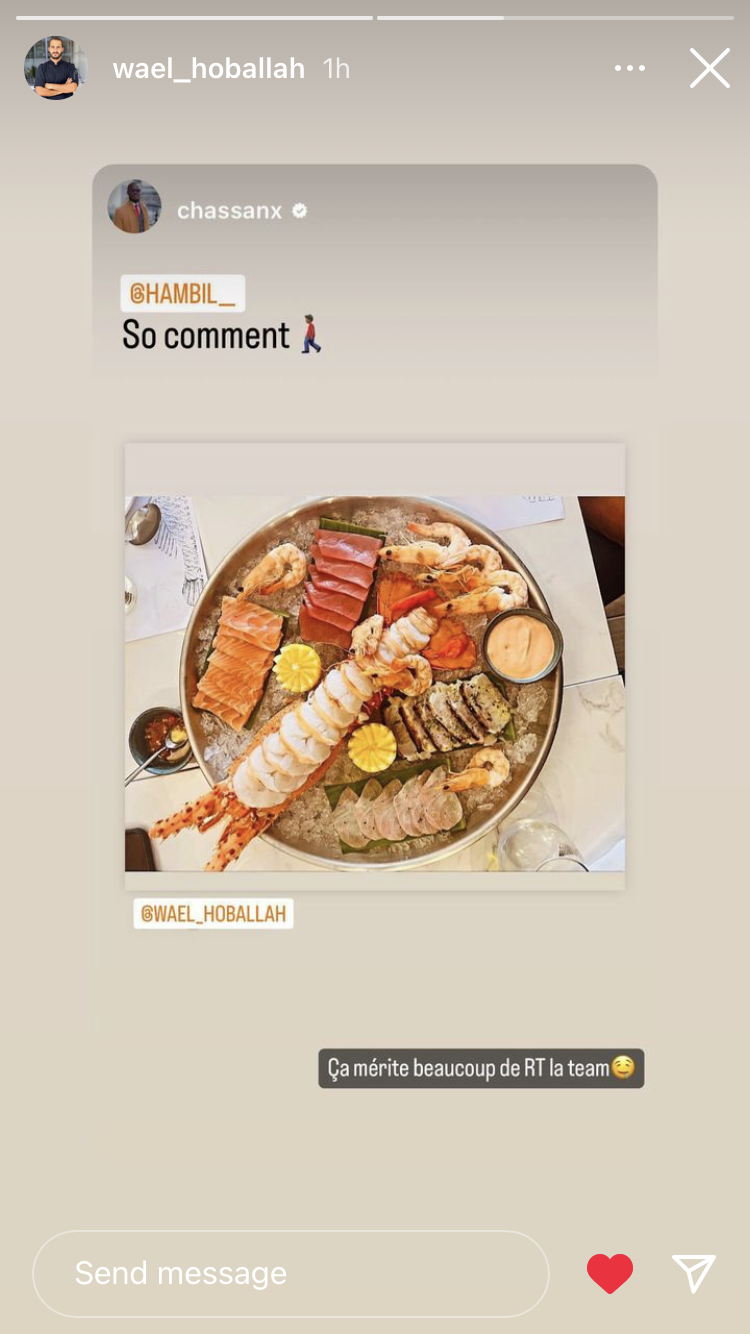Viewport: 750px width, 1334px height.
Task: Tap the verified badge next to chassanx
Action: coord(299,211)
